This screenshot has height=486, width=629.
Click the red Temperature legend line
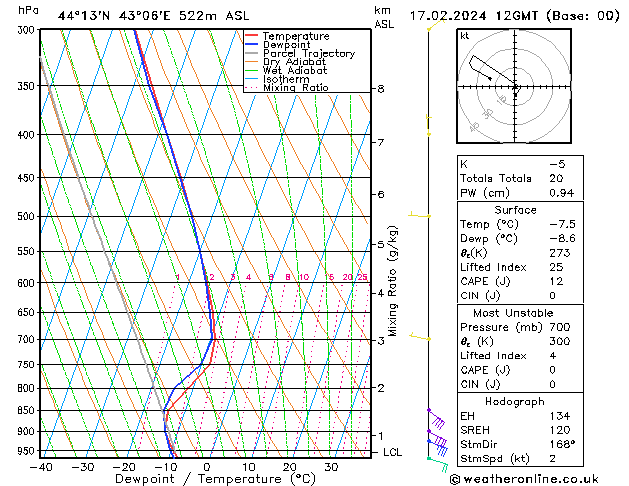(252, 36)
